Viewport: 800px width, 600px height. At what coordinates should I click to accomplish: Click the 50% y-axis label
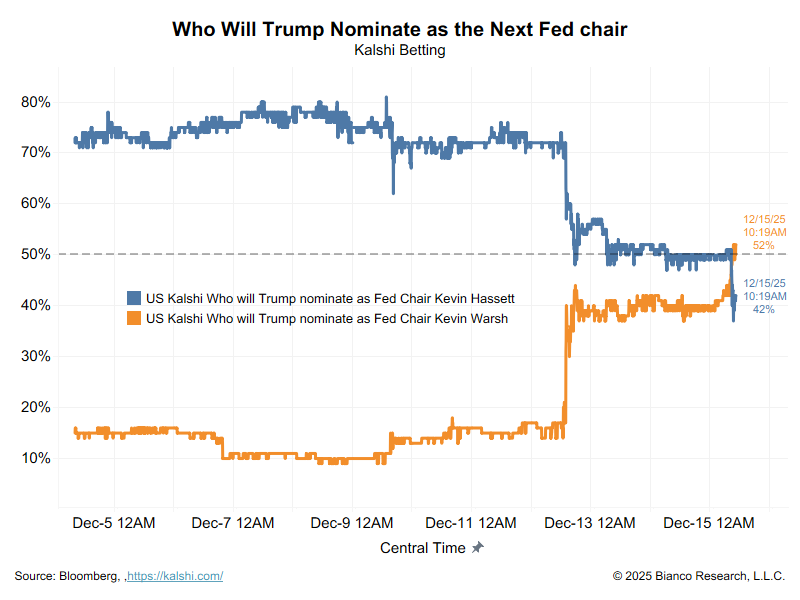pyautogui.click(x=36, y=254)
